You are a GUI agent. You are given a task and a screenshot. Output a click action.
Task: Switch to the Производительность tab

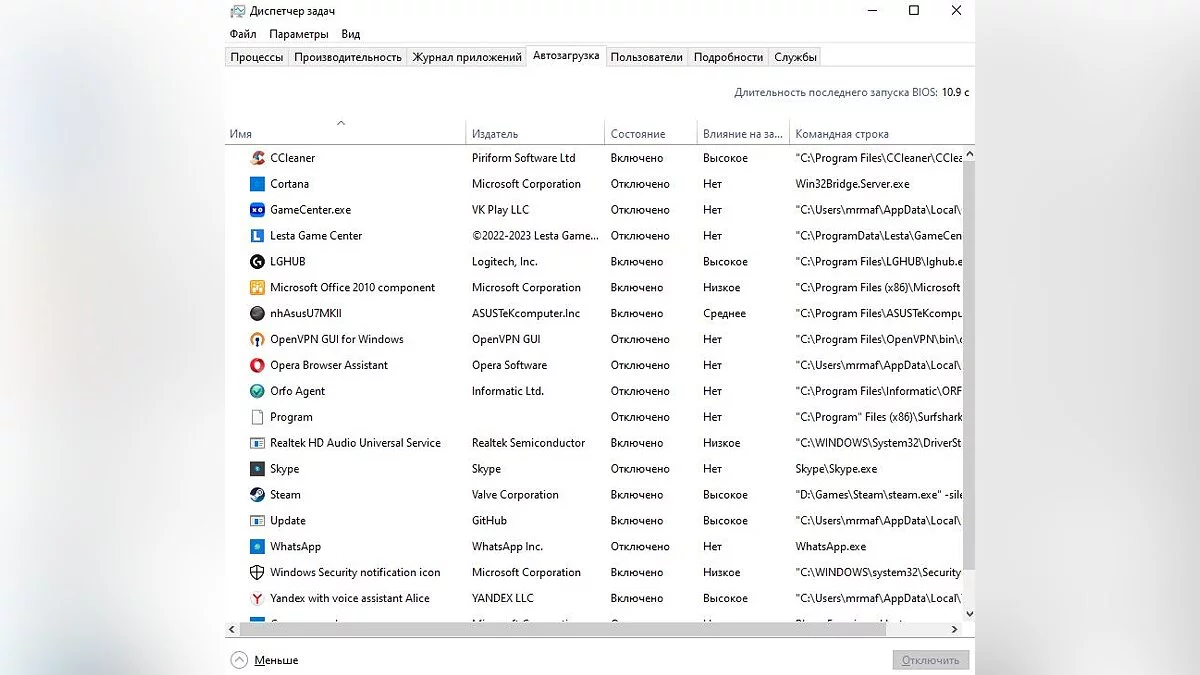347,57
